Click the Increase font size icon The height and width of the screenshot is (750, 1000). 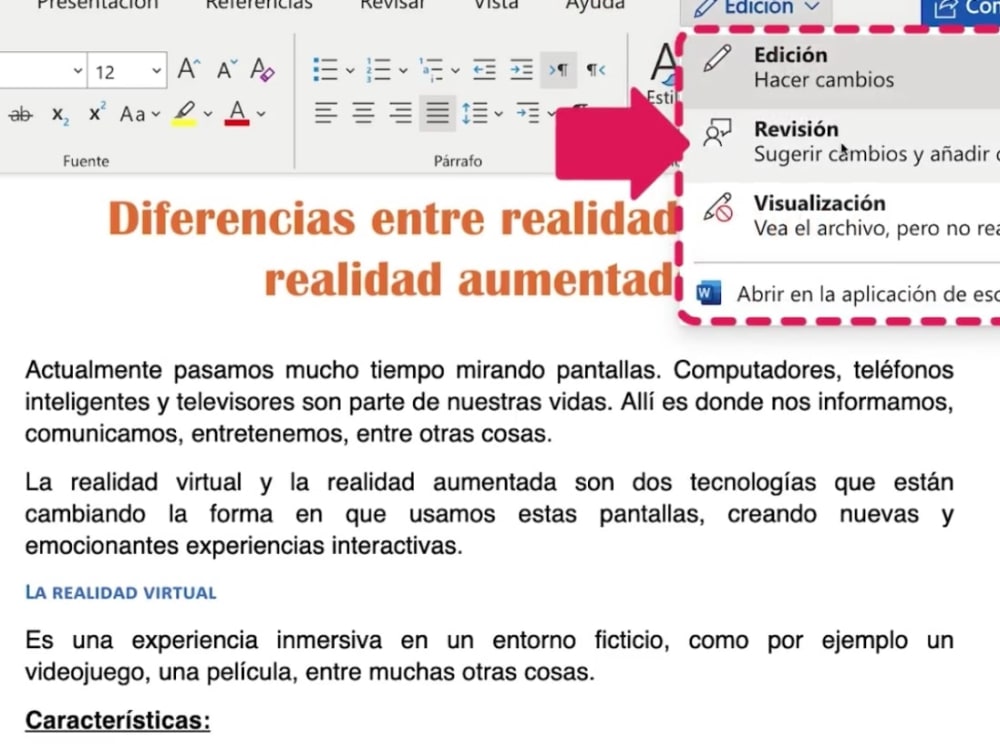[188, 69]
